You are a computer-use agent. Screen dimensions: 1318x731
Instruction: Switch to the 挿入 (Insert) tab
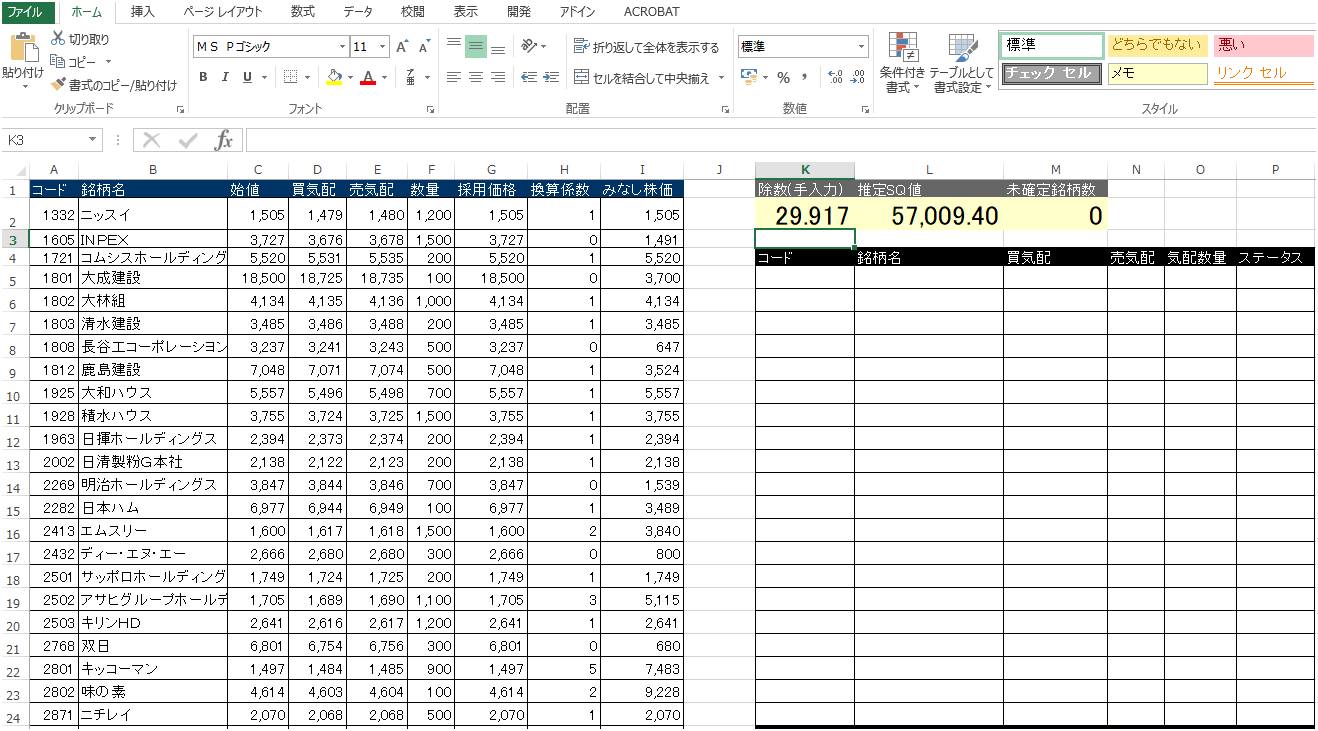point(143,12)
